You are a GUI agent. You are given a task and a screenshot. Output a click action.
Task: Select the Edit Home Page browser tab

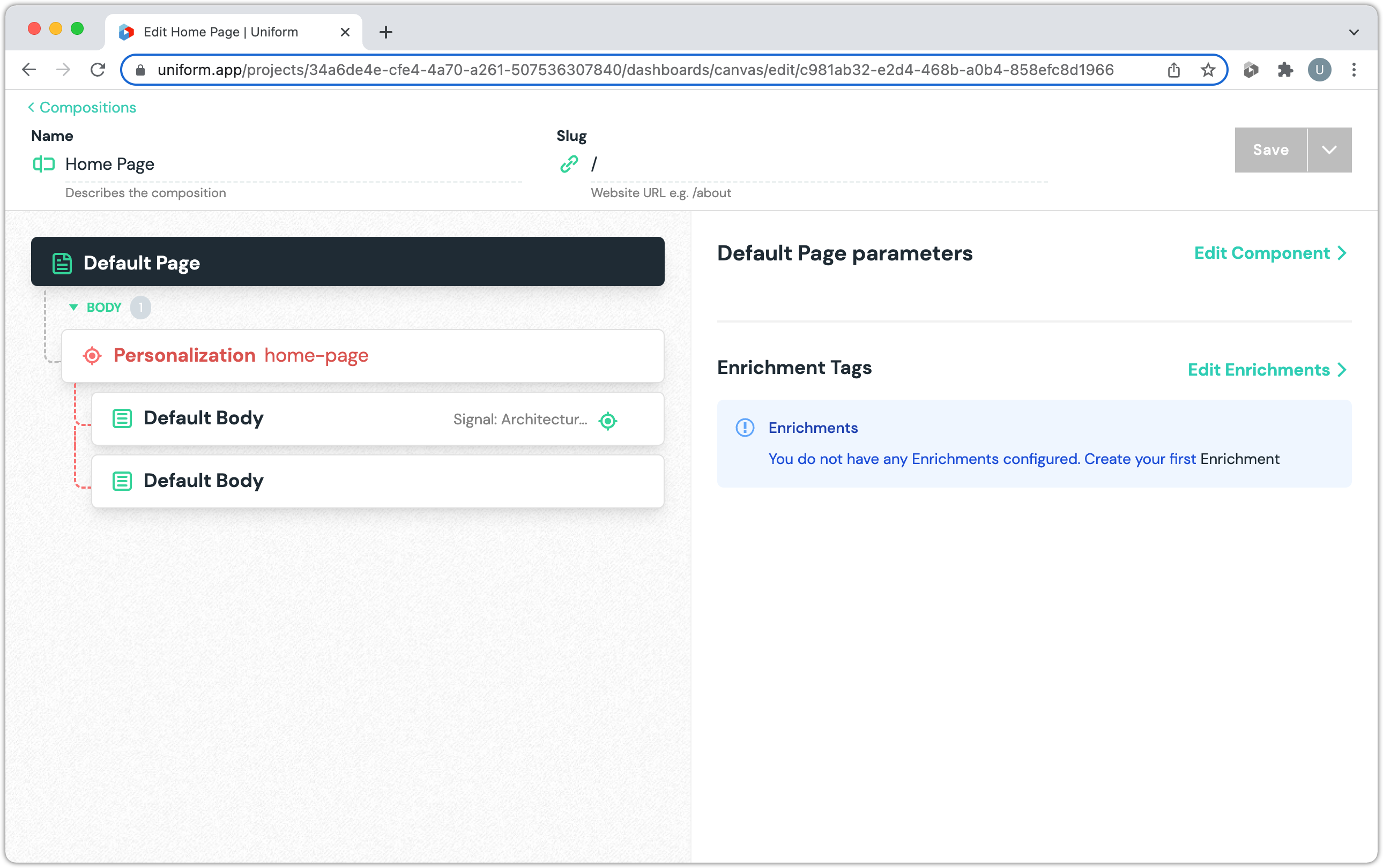pos(220,32)
